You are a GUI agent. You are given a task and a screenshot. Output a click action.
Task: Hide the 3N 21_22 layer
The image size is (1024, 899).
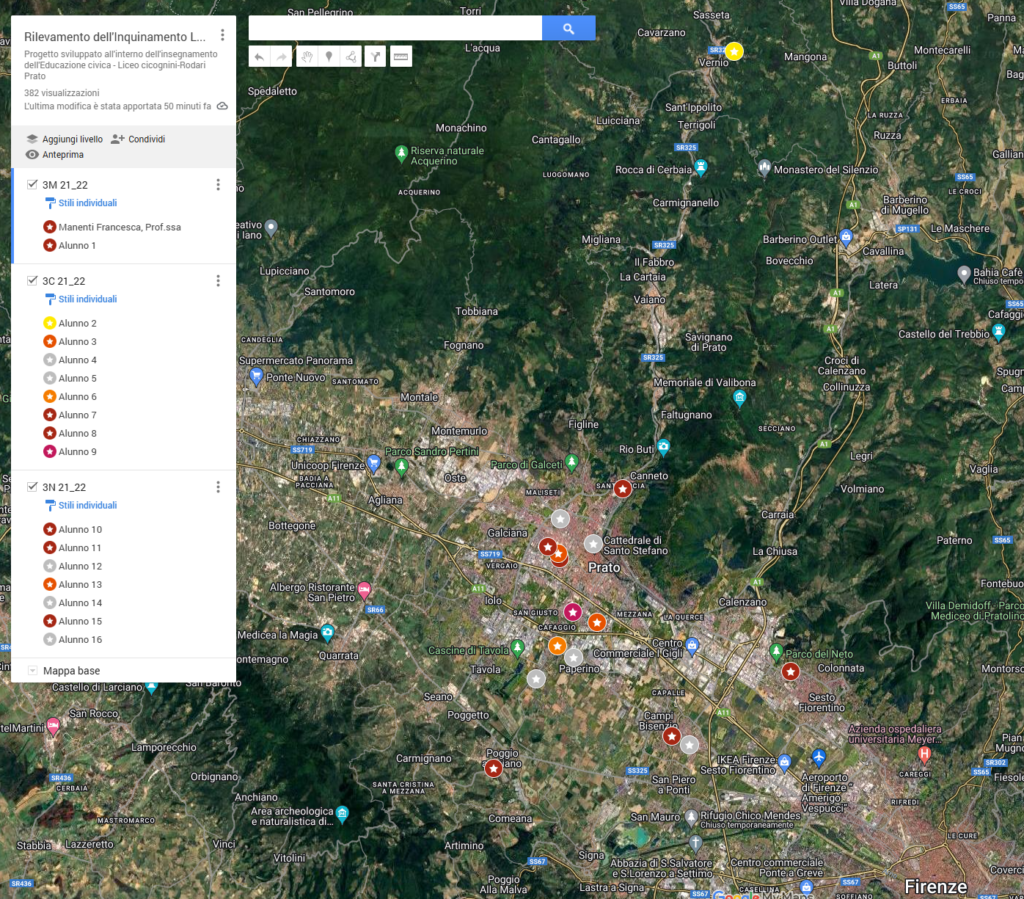33,487
